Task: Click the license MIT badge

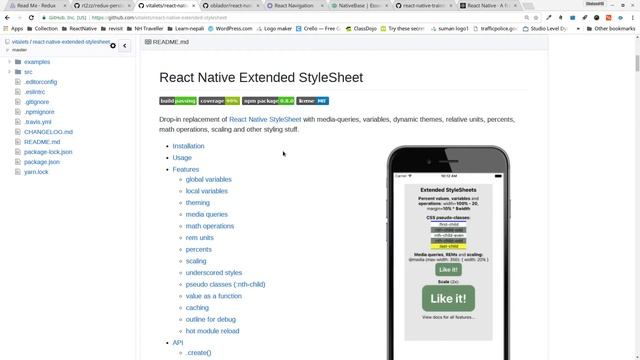Action: pos(313,101)
